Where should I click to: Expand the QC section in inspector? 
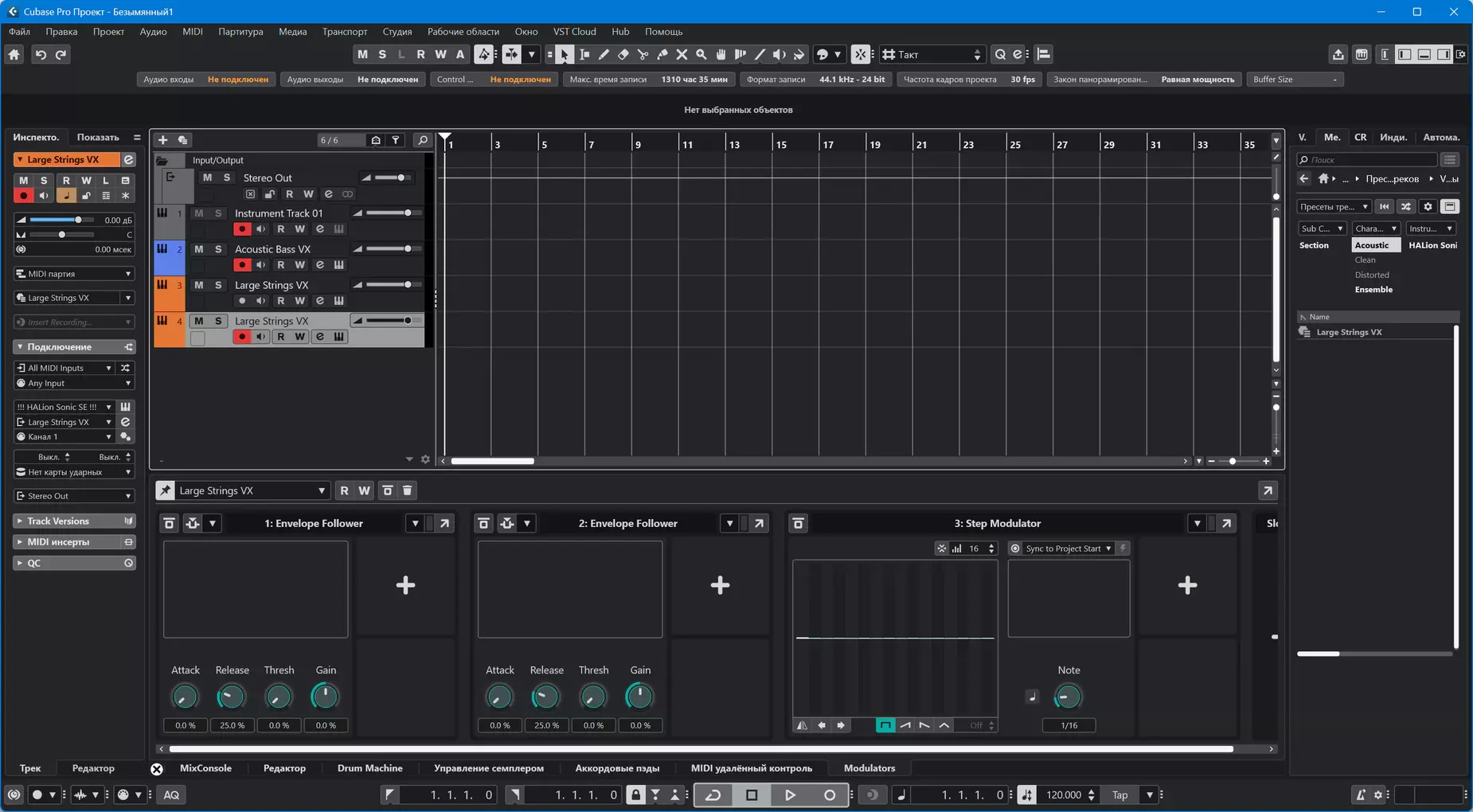coord(74,563)
